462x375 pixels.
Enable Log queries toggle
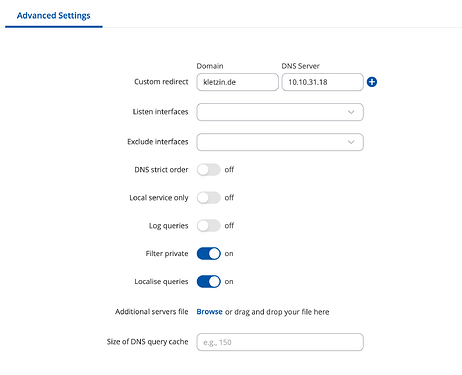pos(209,226)
